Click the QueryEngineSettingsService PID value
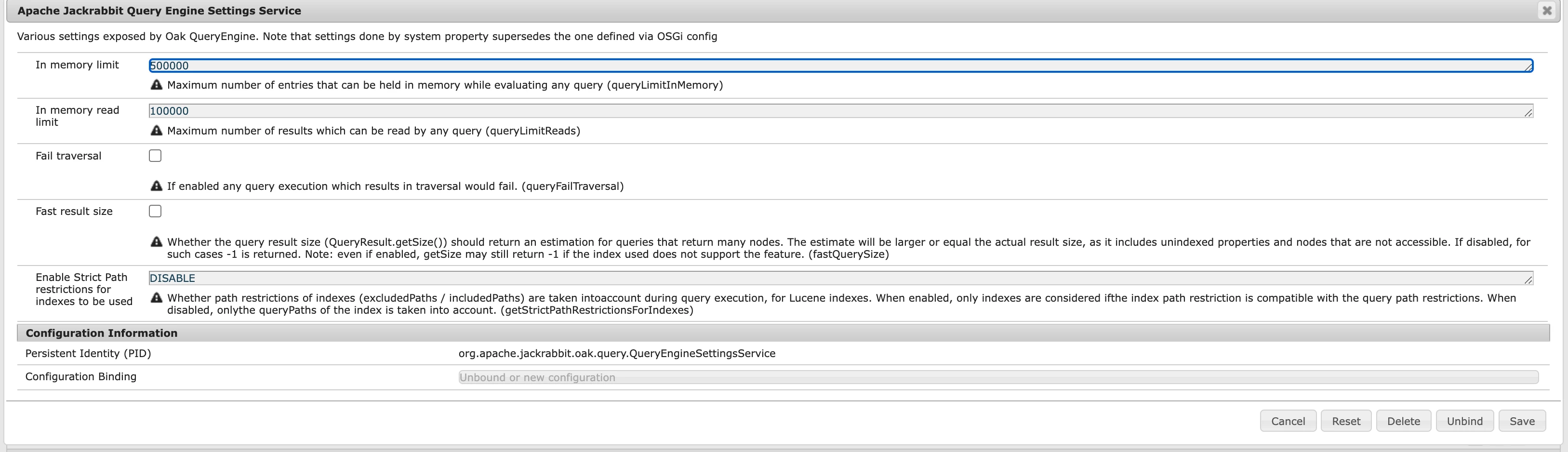Viewport: 1568px width, 452px height. click(x=617, y=353)
